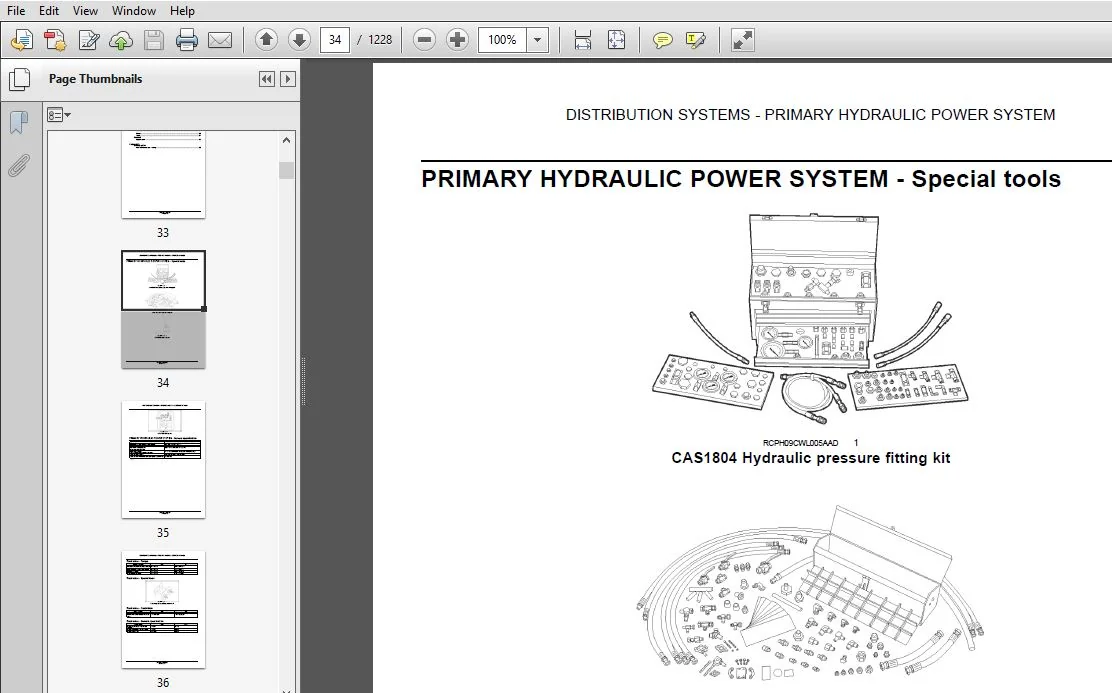Click the Read mode expand icon

(743, 40)
